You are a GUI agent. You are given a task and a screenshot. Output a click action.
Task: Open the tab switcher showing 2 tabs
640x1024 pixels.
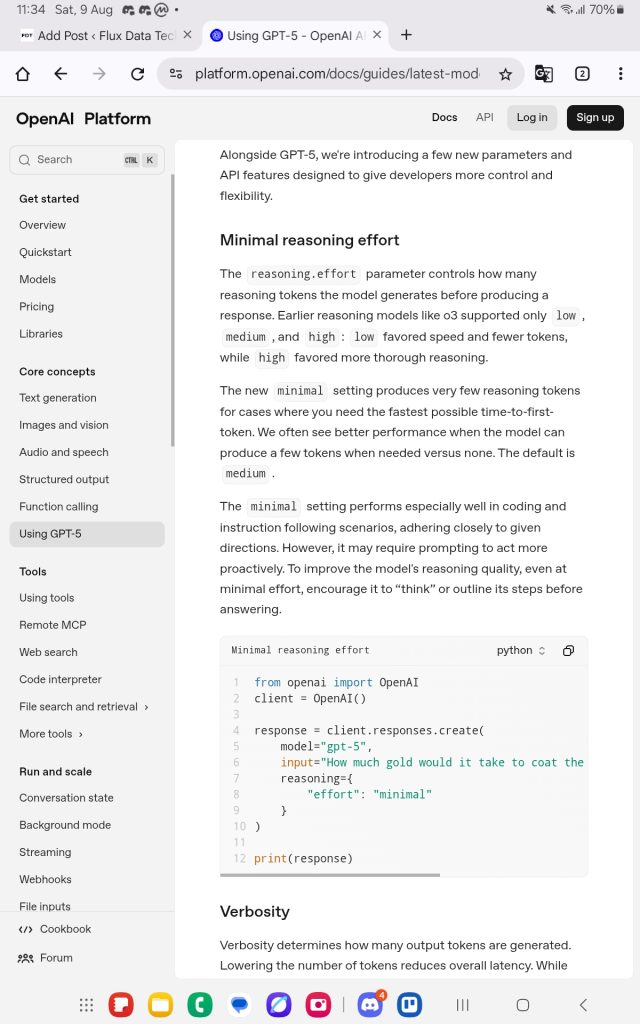[582, 74]
